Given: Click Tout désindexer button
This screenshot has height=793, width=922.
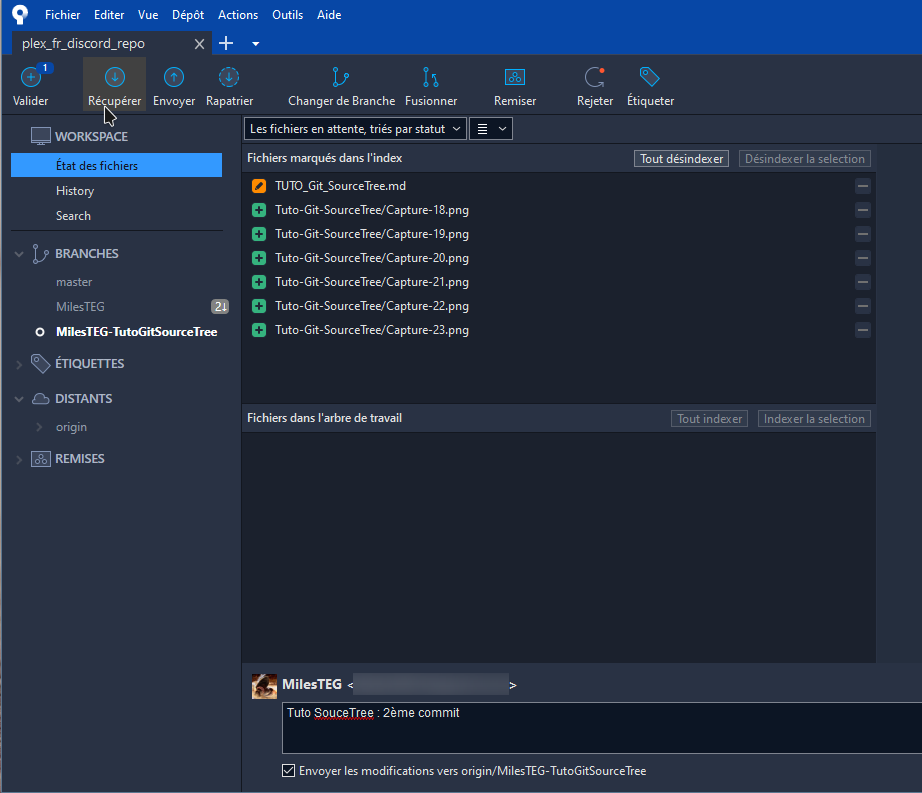Looking at the screenshot, I should click(x=681, y=159).
